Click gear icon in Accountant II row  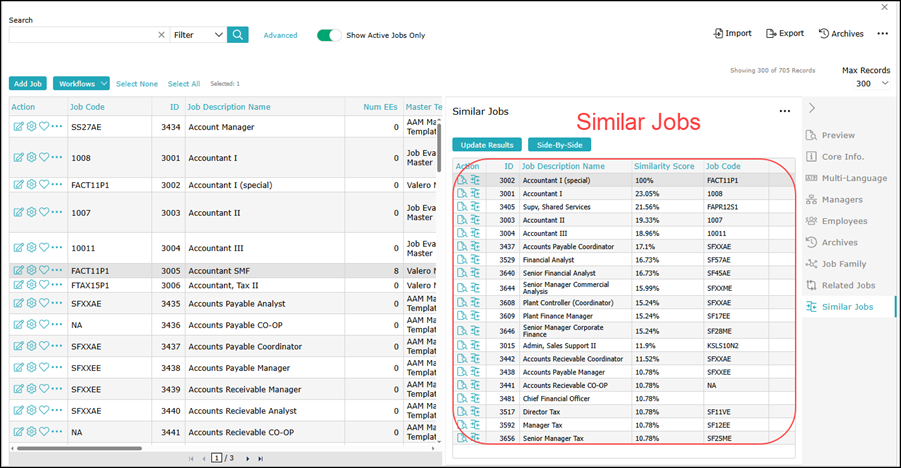(x=31, y=213)
